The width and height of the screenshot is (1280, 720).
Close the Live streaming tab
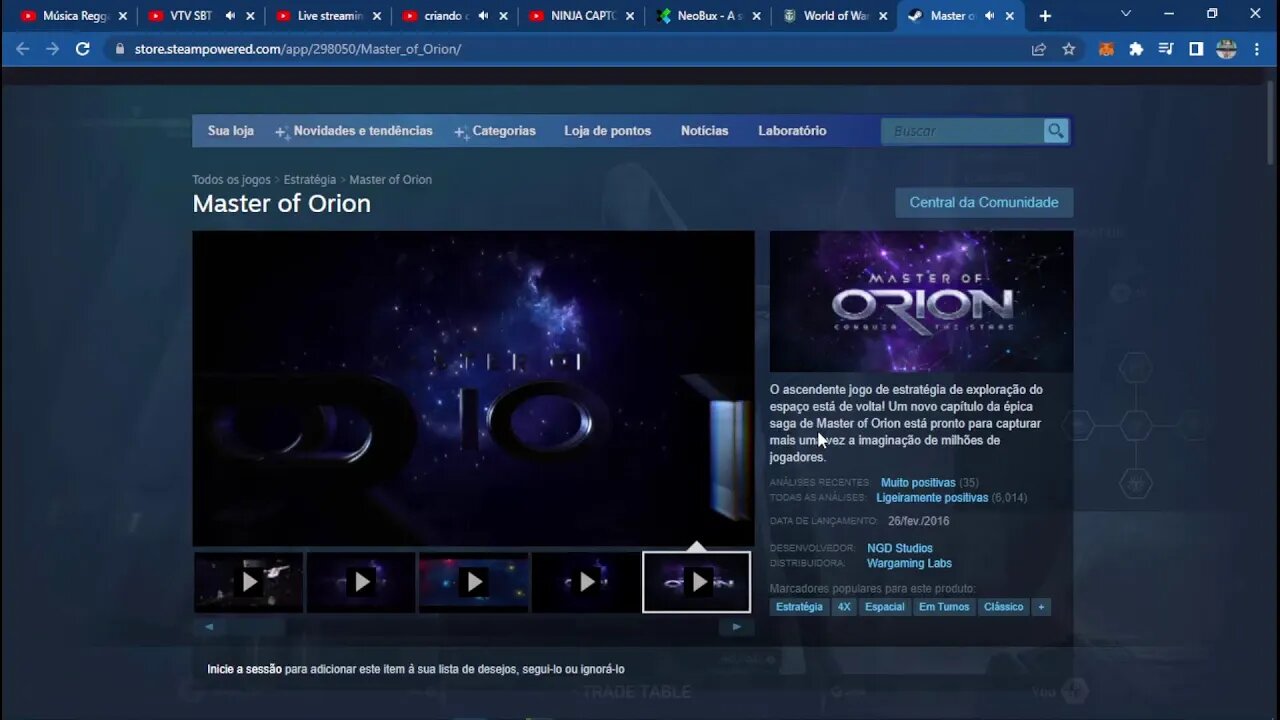377,16
